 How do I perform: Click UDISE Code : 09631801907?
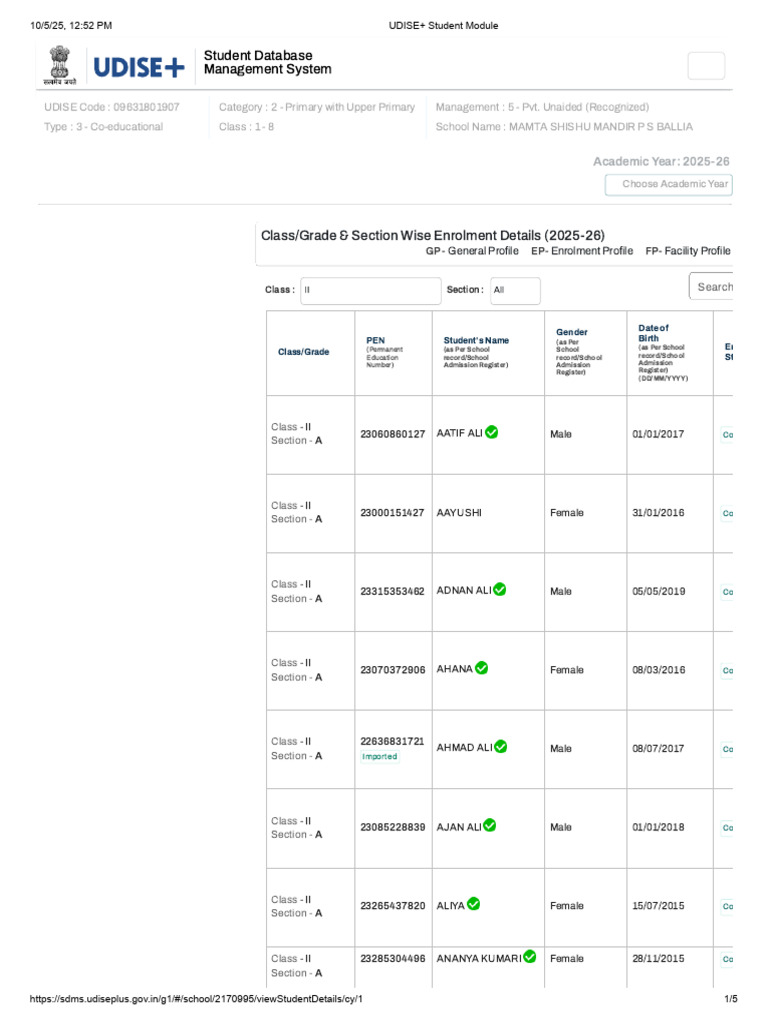pyautogui.click(x=112, y=107)
